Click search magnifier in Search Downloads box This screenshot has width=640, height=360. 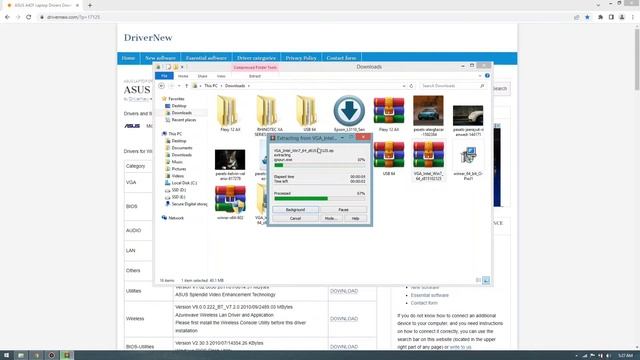pos(482,86)
